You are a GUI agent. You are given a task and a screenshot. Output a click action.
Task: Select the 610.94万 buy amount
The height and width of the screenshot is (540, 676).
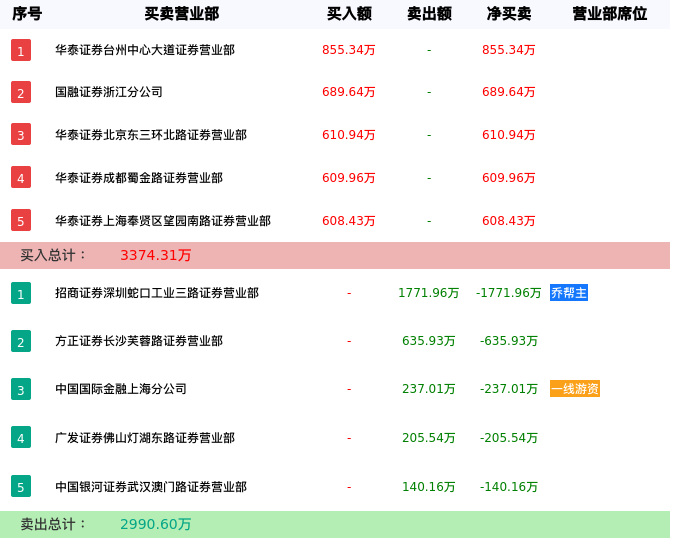click(349, 135)
